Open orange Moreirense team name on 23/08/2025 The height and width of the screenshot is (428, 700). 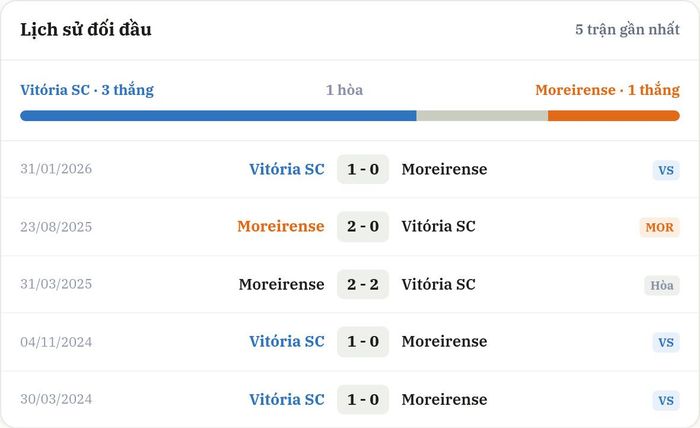point(281,226)
